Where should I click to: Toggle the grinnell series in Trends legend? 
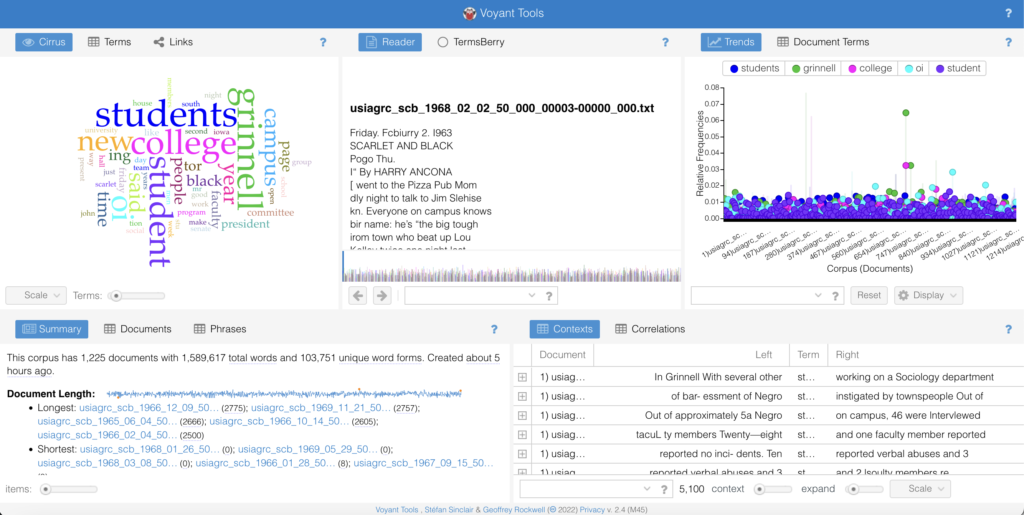click(x=813, y=68)
